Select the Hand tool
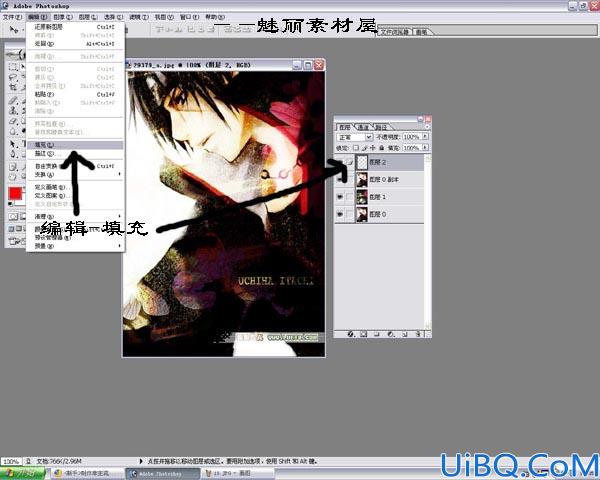 (x=13, y=177)
